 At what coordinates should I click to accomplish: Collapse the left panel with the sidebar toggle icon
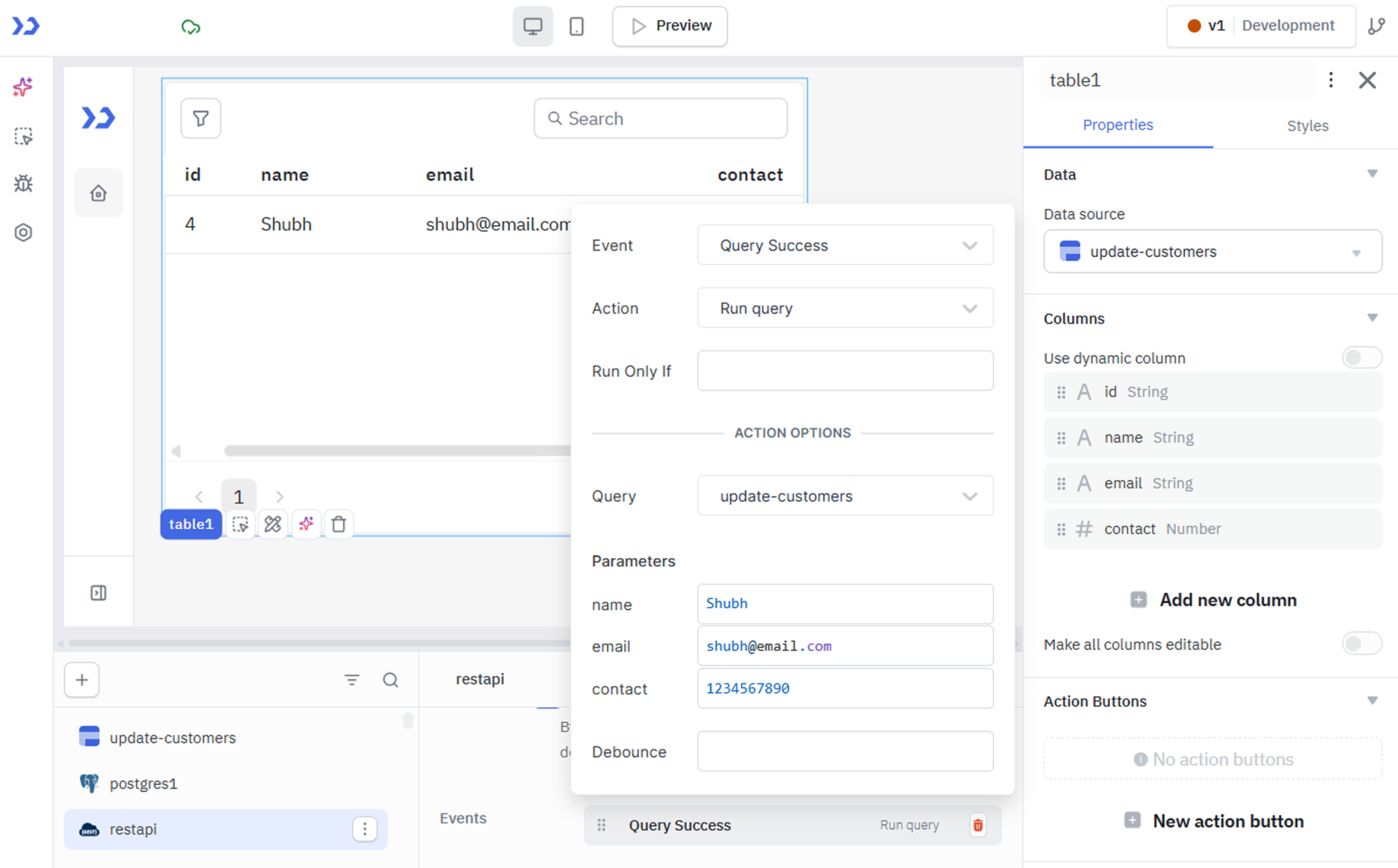point(98,592)
